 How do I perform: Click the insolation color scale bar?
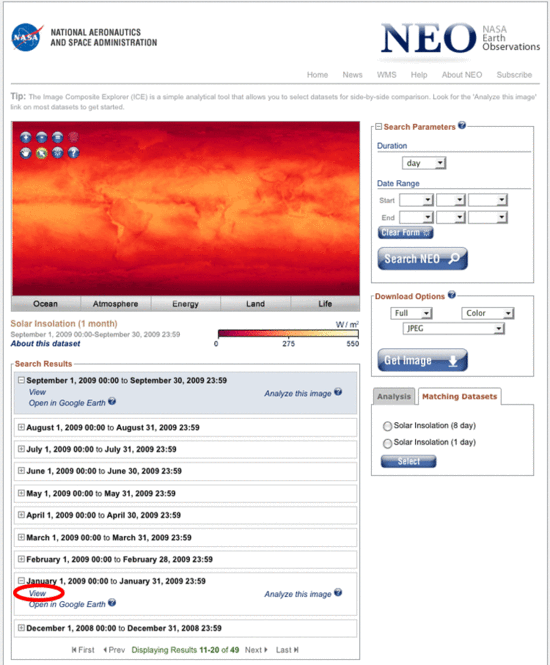(x=288, y=333)
